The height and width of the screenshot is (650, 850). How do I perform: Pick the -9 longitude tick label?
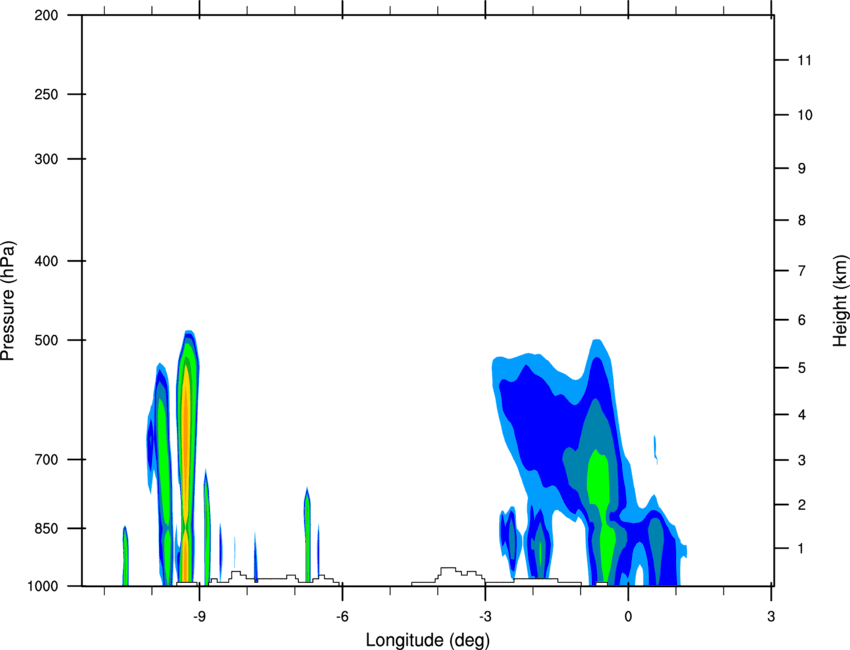pos(199,616)
